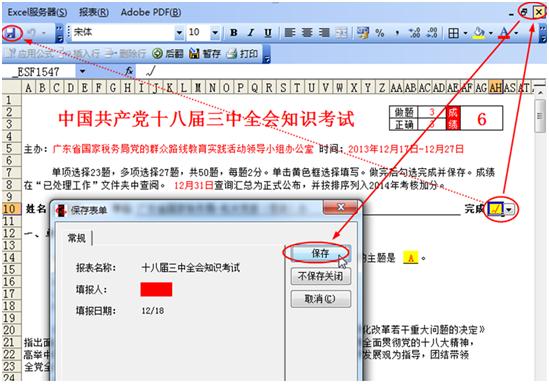The height and width of the screenshot is (385, 549).
Task: Click the 姓名 label in row 10
Action: click(x=36, y=209)
